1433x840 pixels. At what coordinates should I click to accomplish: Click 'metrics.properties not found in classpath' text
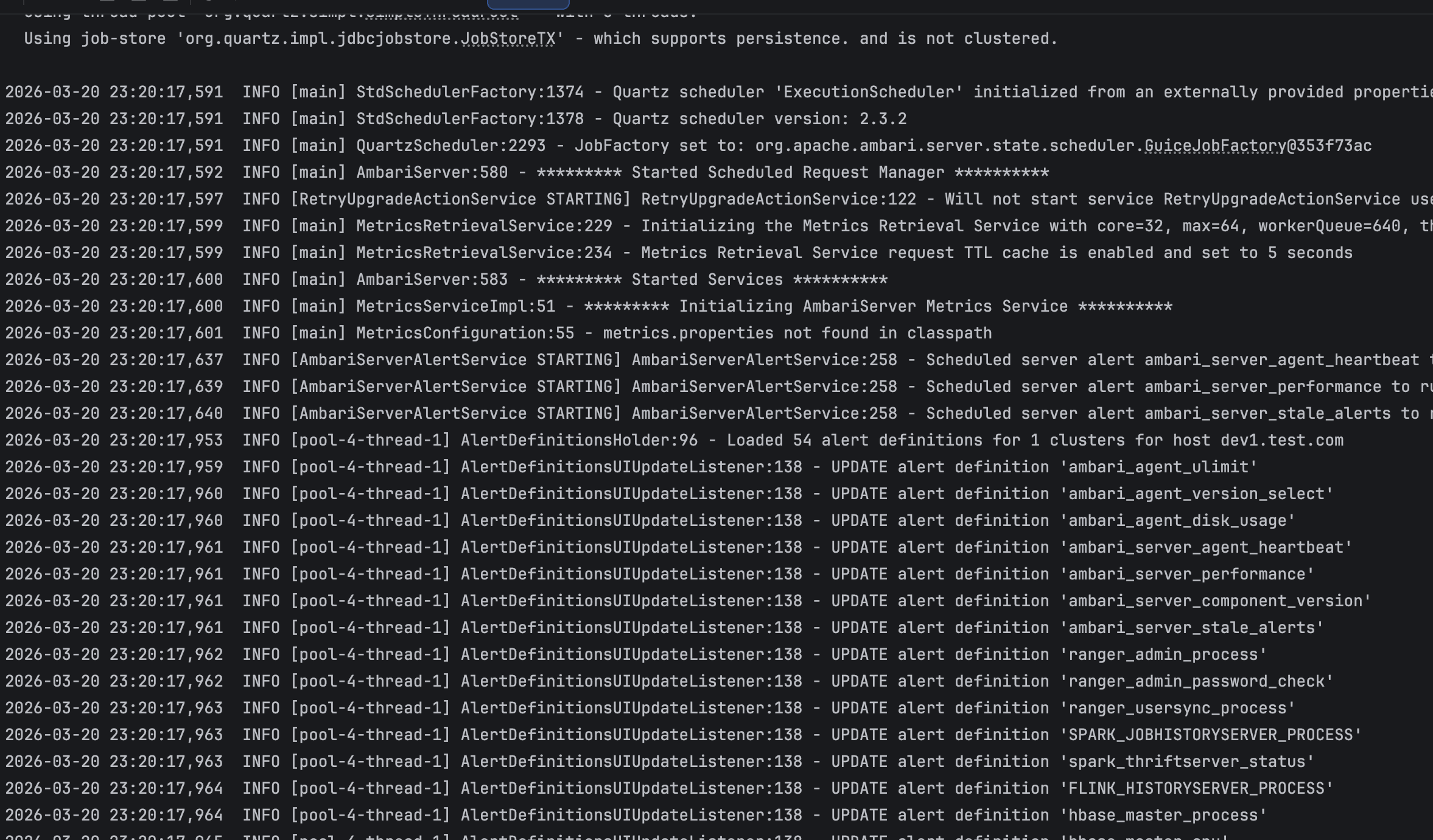tap(797, 334)
